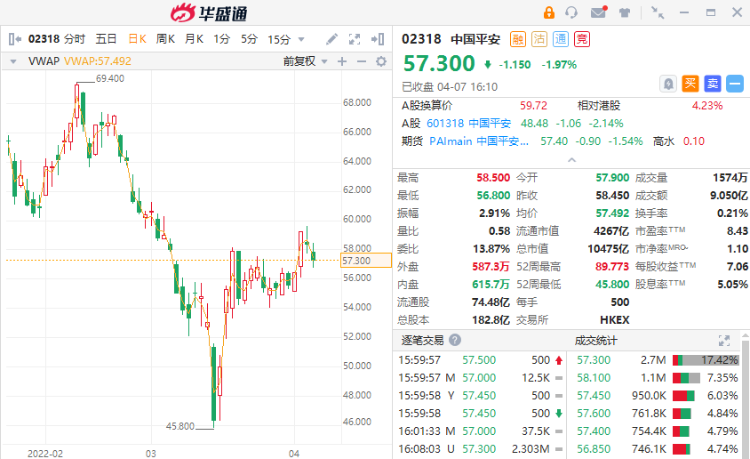
Task: Open chart settings gear icon
Action: [x=381, y=61]
